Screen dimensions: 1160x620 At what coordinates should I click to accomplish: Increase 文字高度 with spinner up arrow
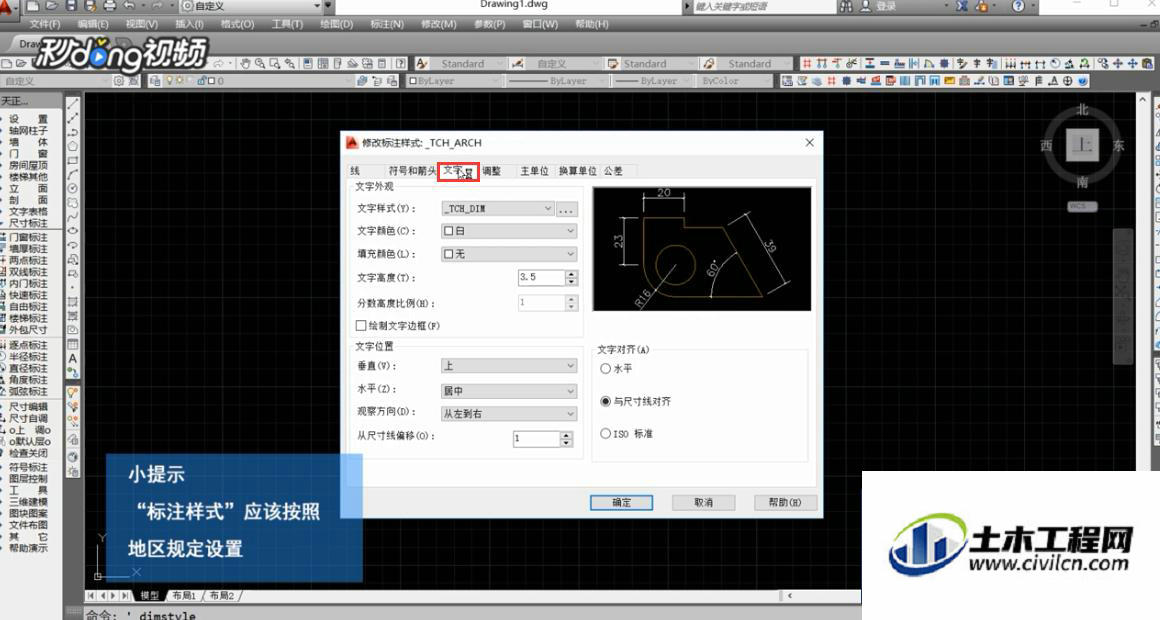(571, 274)
